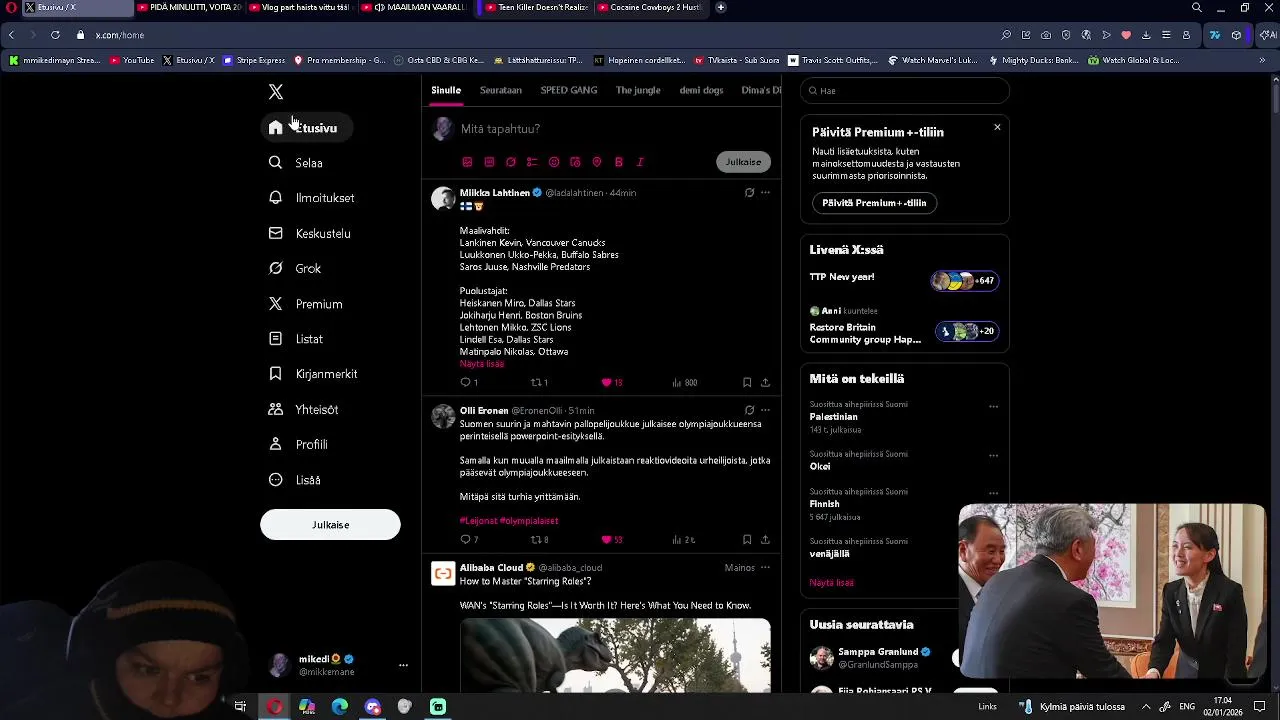Open Profiili in the sidebar
The width and height of the screenshot is (1280, 720).
298,444
